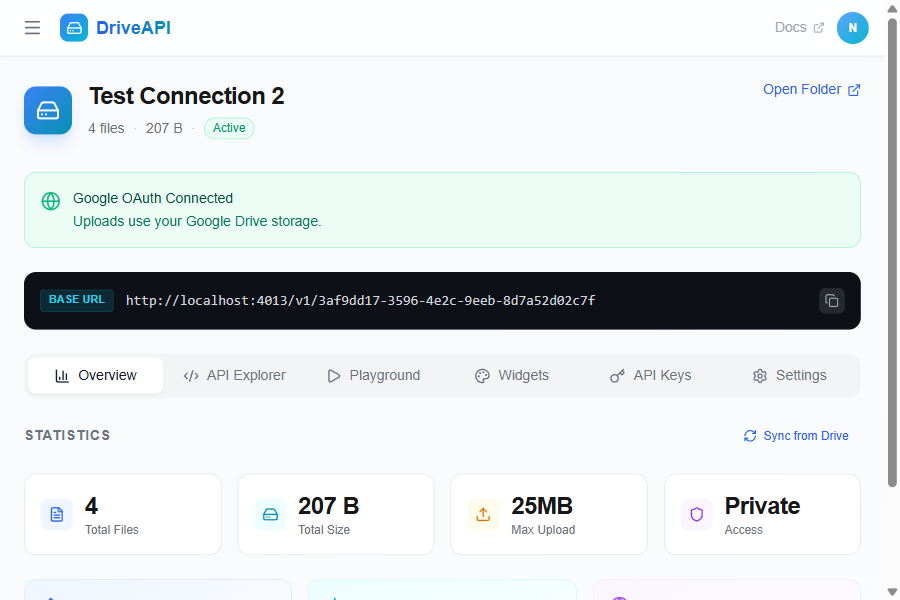Click the upload icon on the 25MB card
The width and height of the screenshot is (900, 600).
(x=483, y=514)
